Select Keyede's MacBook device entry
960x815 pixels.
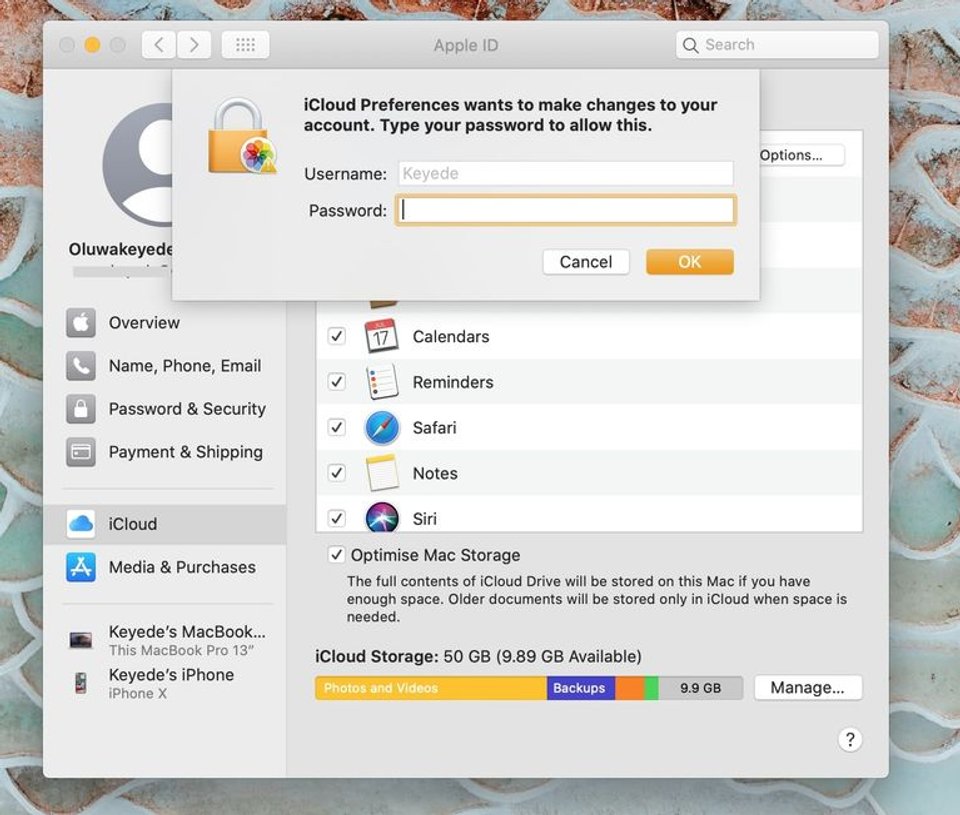point(165,640)
